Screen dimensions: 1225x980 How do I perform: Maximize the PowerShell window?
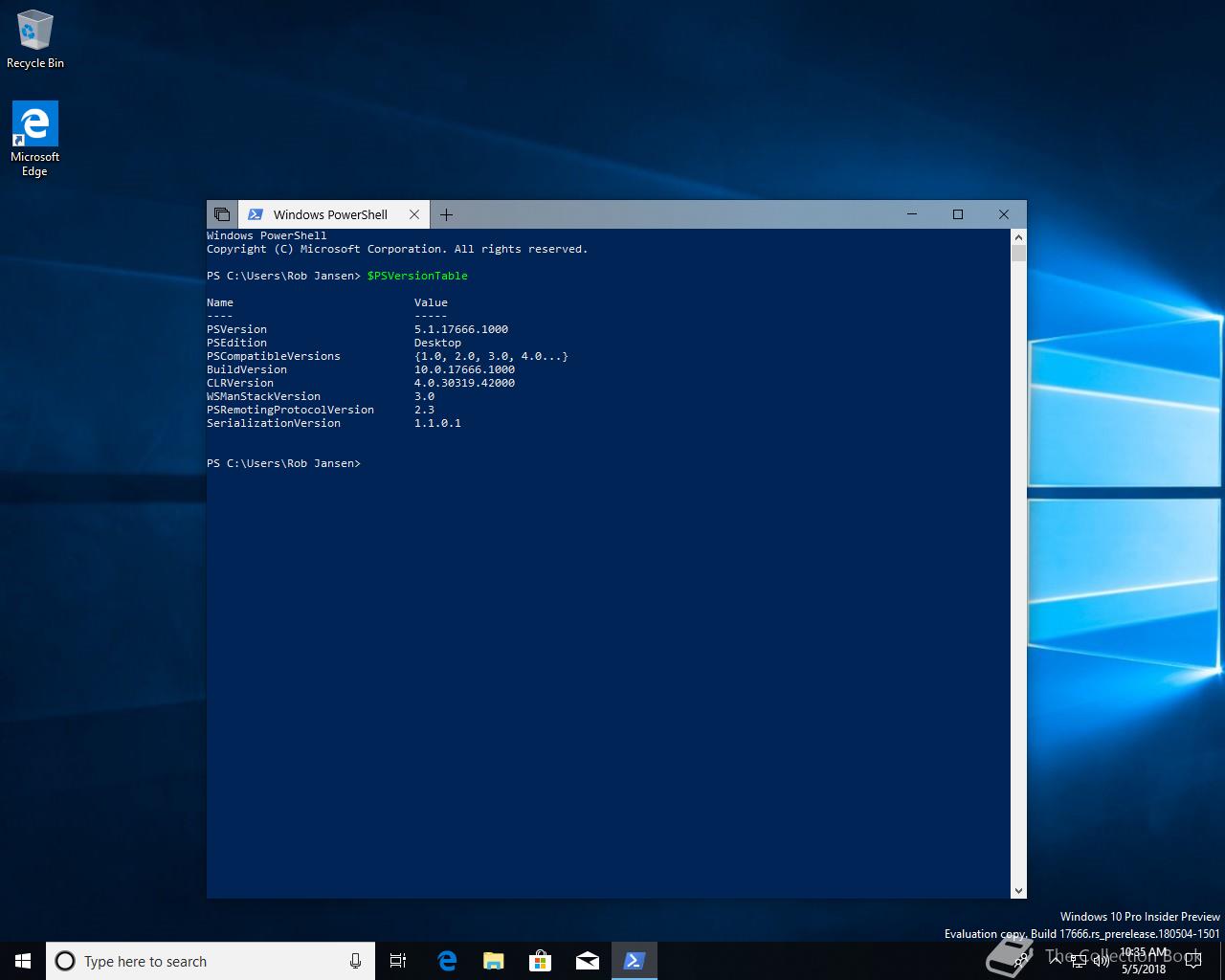click(958, 214)
